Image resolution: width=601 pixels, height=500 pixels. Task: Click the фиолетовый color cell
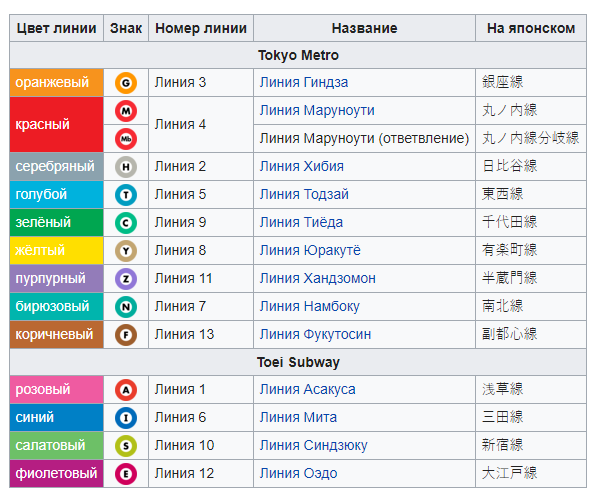pyautogui.click(x=56, y=473)
